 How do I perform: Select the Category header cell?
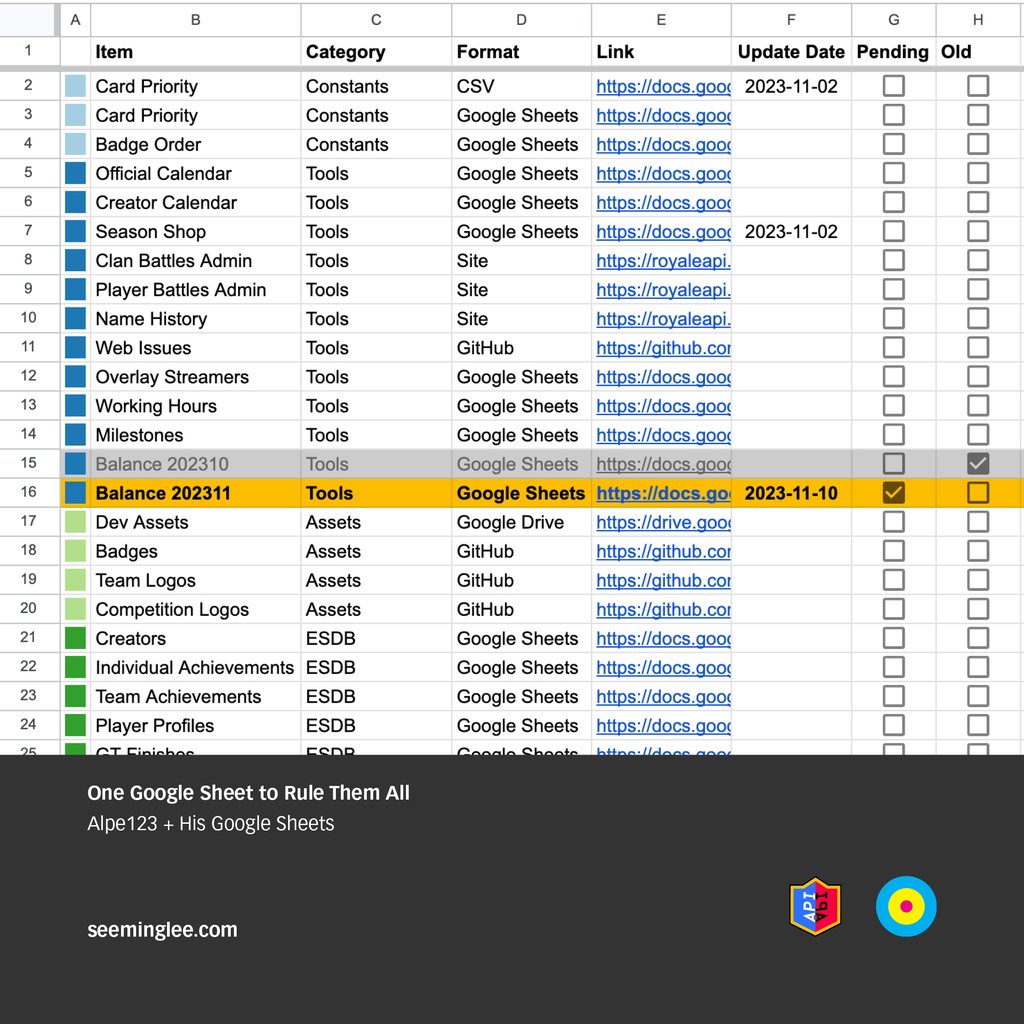(375, 51)
